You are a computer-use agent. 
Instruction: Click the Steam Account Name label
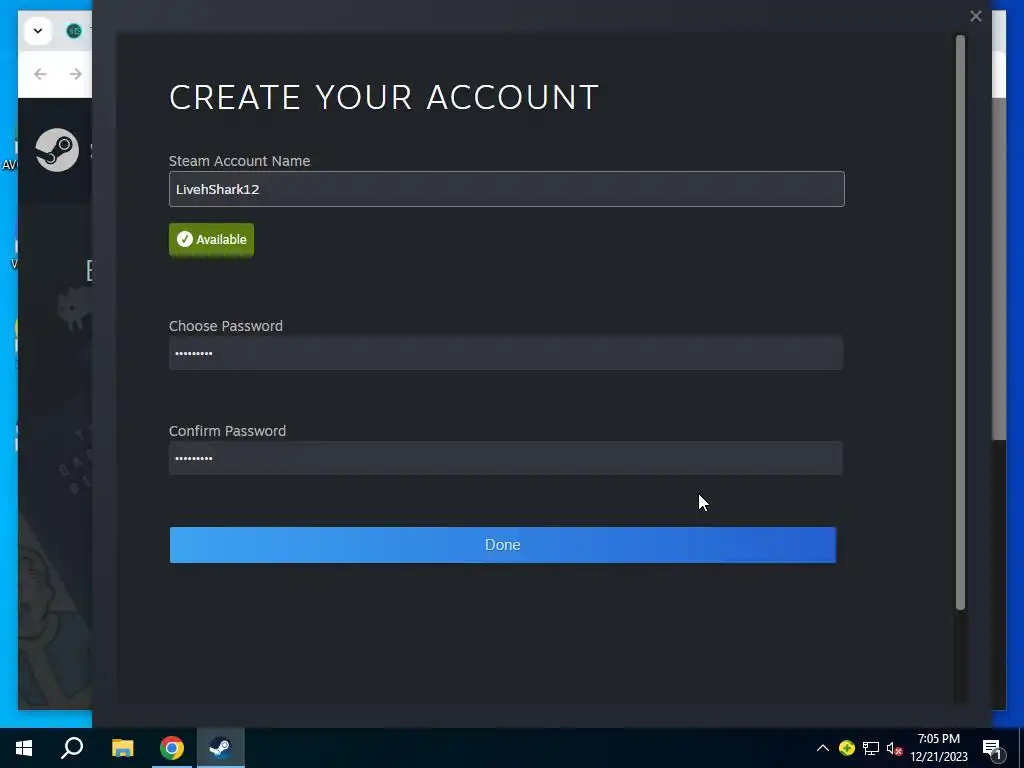pyautogui.click(x=240, y=161)
